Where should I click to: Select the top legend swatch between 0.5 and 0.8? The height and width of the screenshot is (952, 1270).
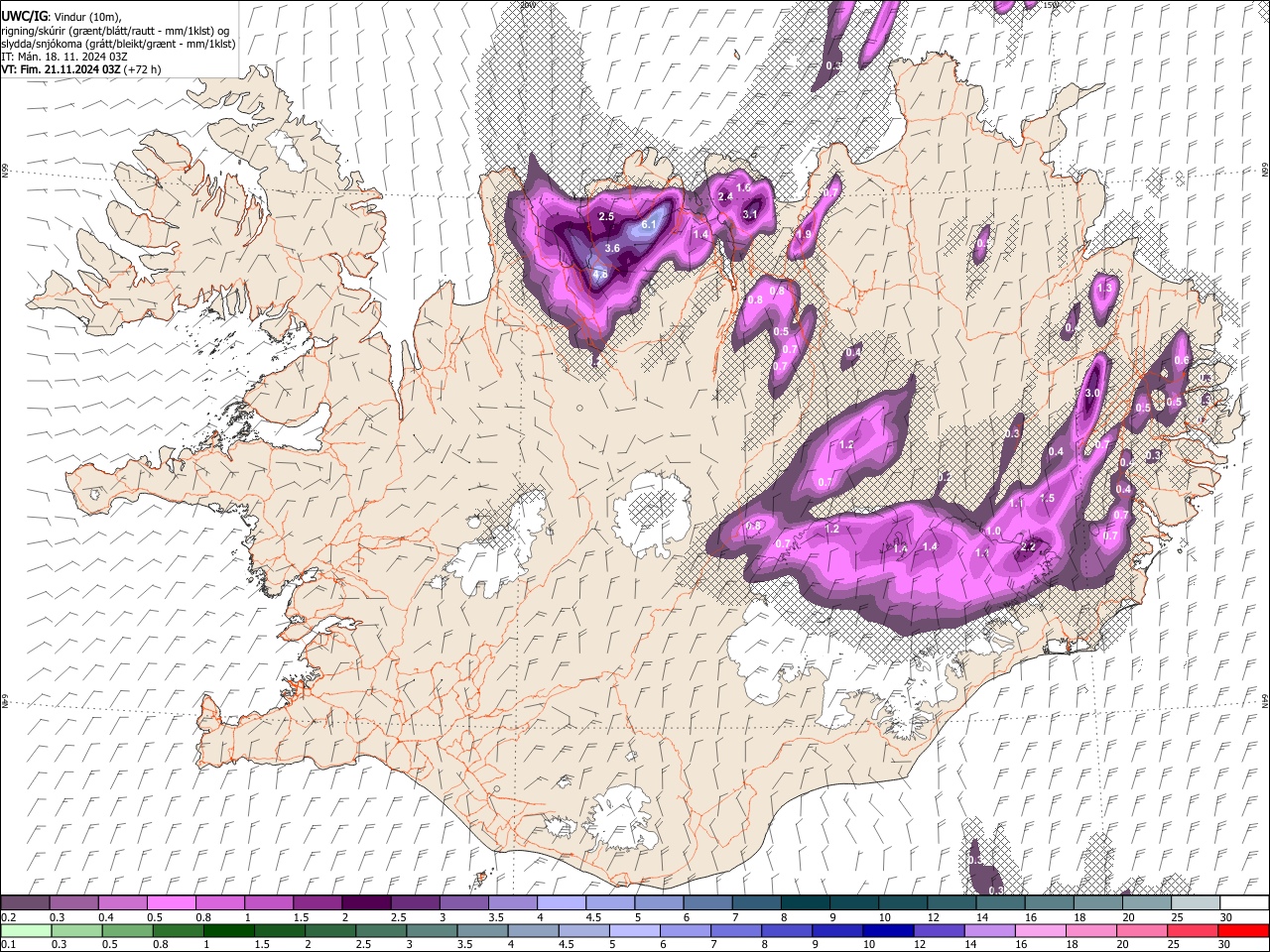coord(171,903)
